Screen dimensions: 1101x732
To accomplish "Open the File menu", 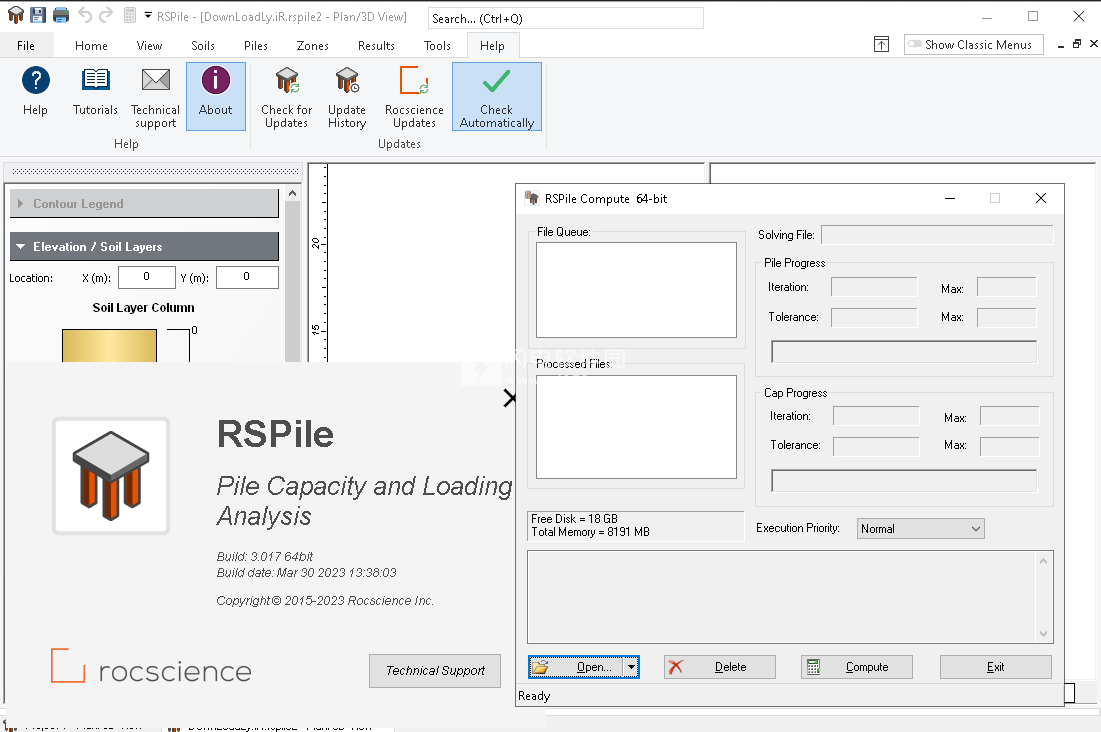I will point(26,46).
